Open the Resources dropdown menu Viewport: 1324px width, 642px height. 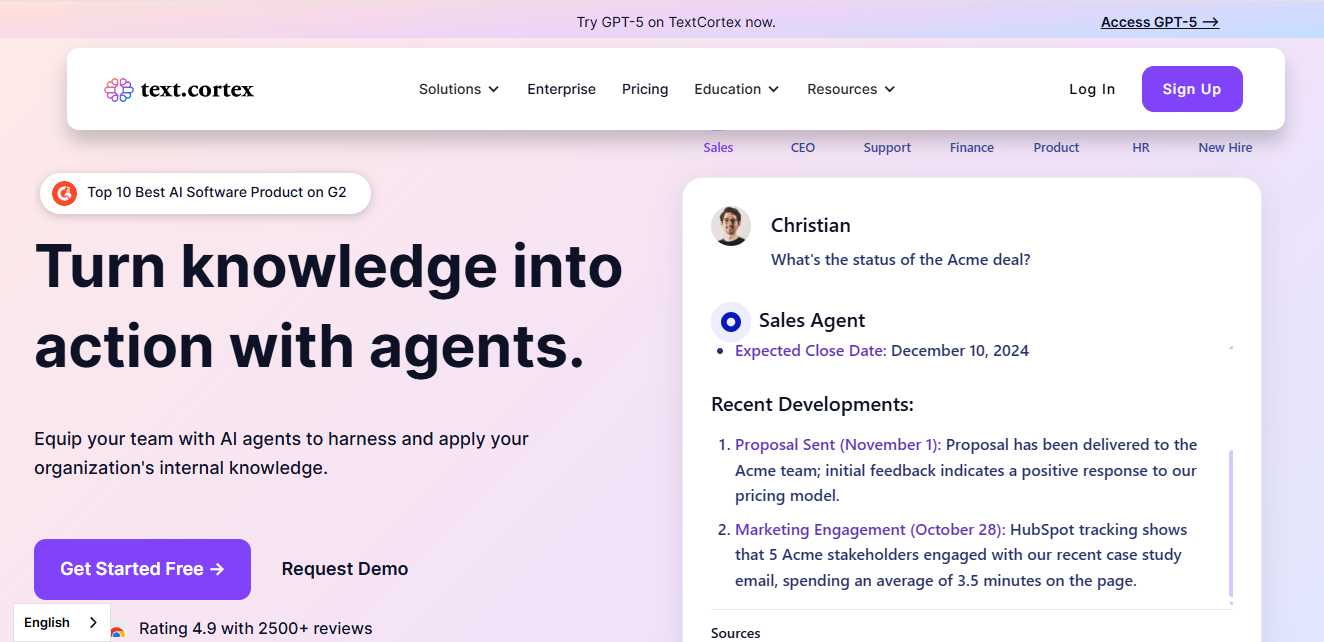click(x=851, y=89)
